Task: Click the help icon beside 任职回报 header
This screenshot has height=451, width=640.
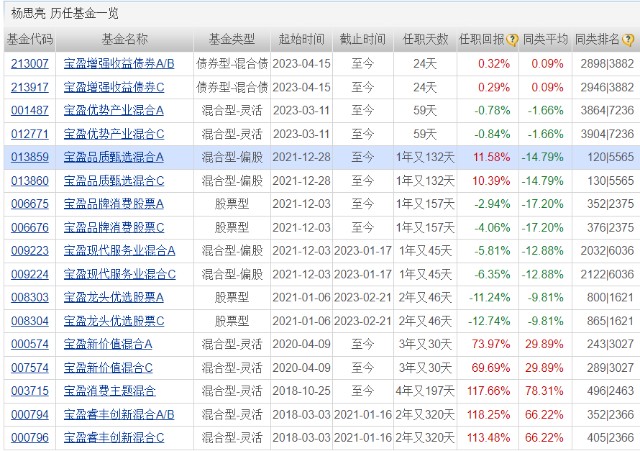Action: (x=512, y=40)
